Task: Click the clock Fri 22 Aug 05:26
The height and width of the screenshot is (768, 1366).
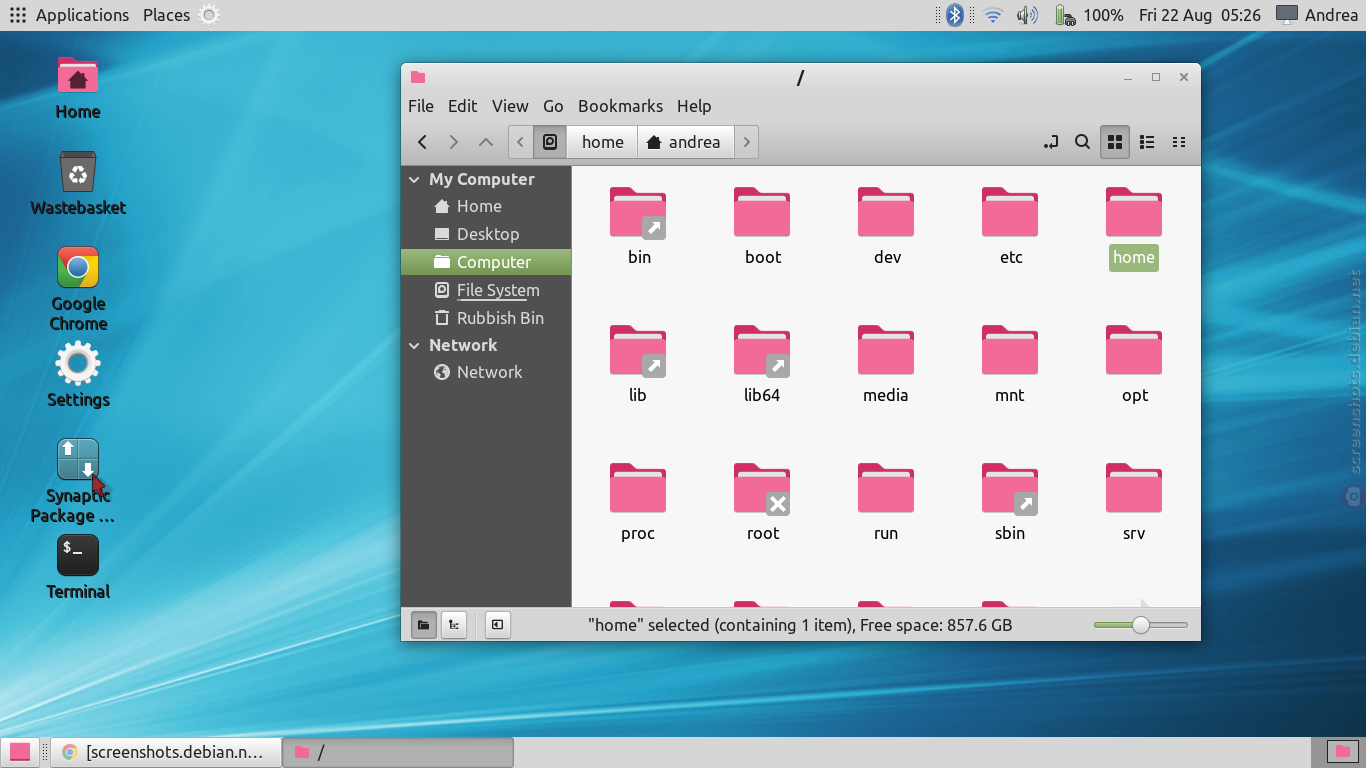Action: 1200,15
